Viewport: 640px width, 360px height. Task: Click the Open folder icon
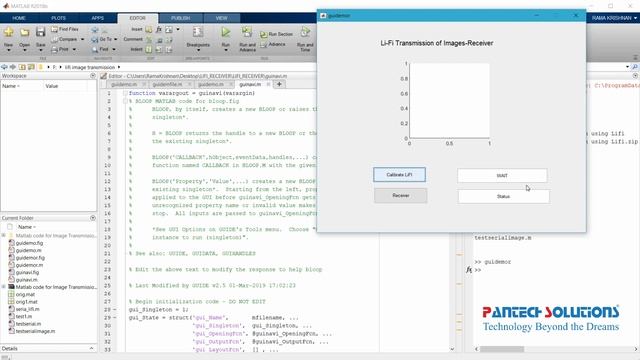[x=24, y=32]
